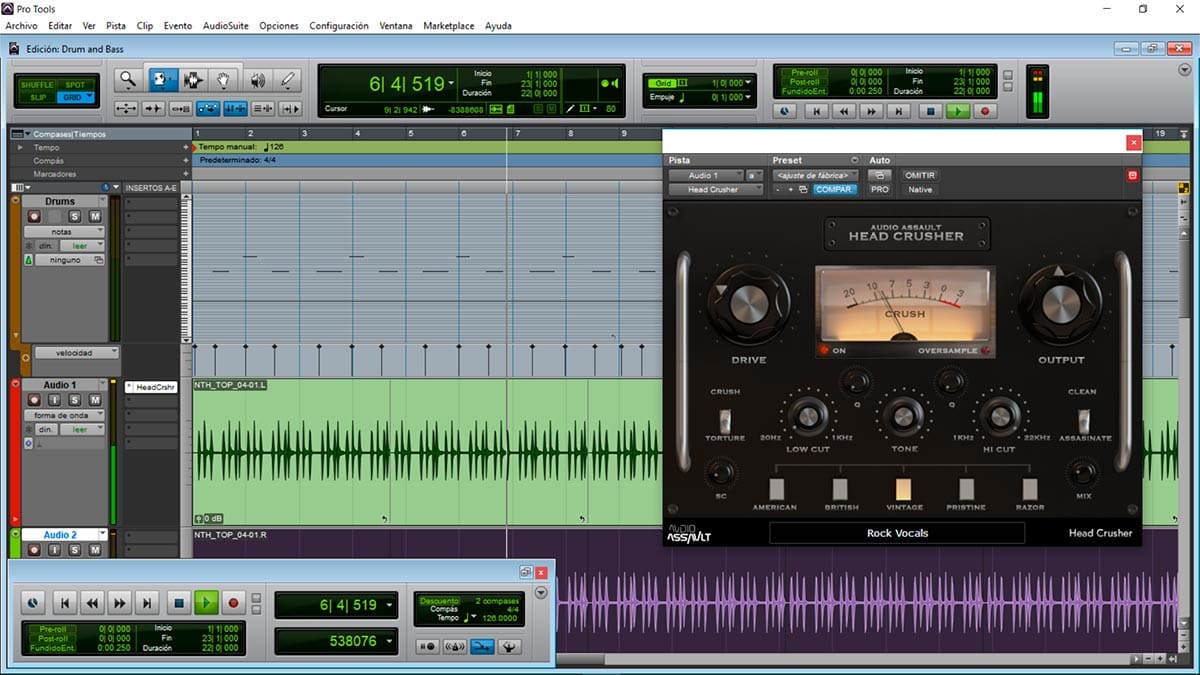1200x675 pixels.
Task: Click Stop in the floating Transport window
Action: [x=178, y=603]
